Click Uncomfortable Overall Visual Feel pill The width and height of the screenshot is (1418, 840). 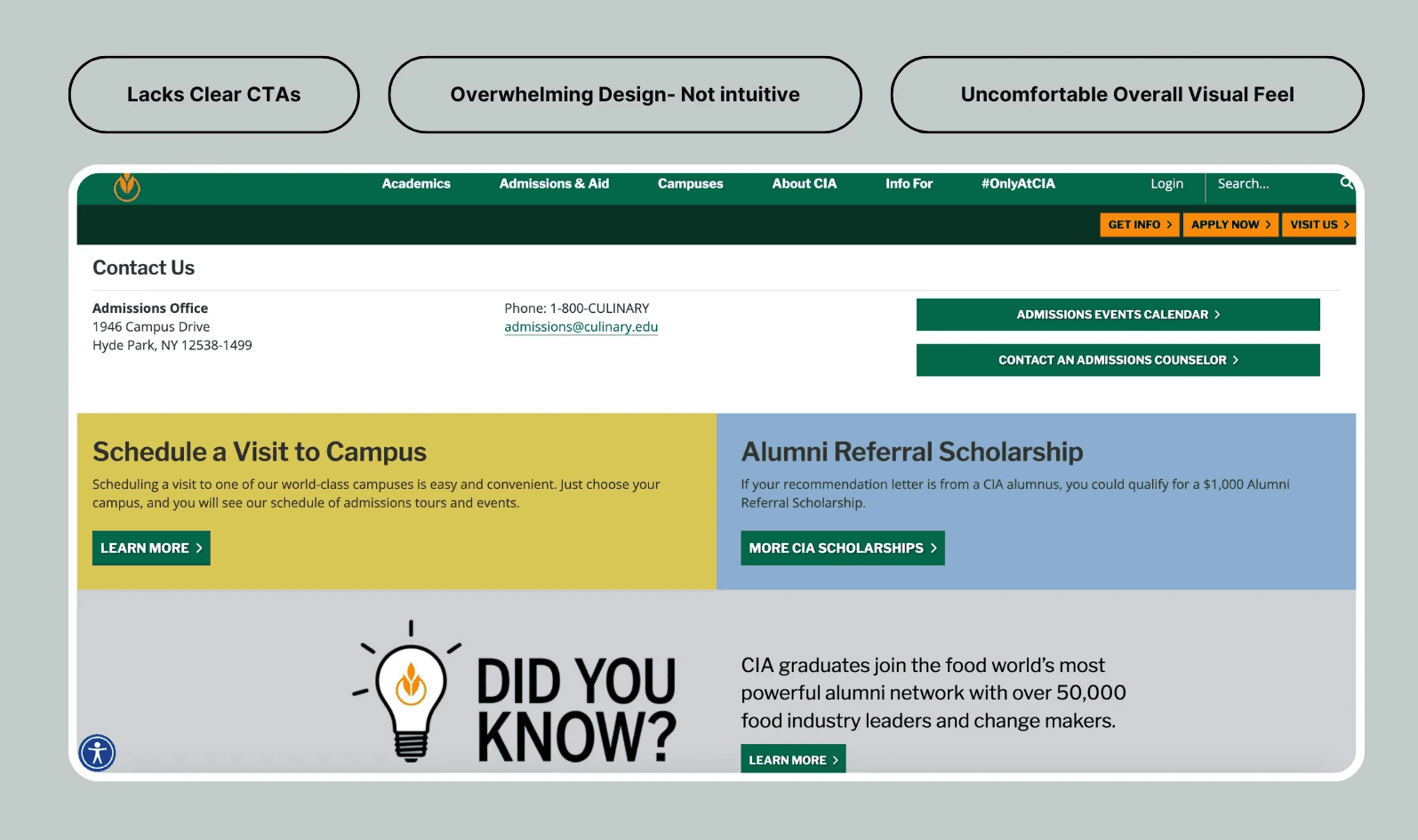coord(1127,94)
